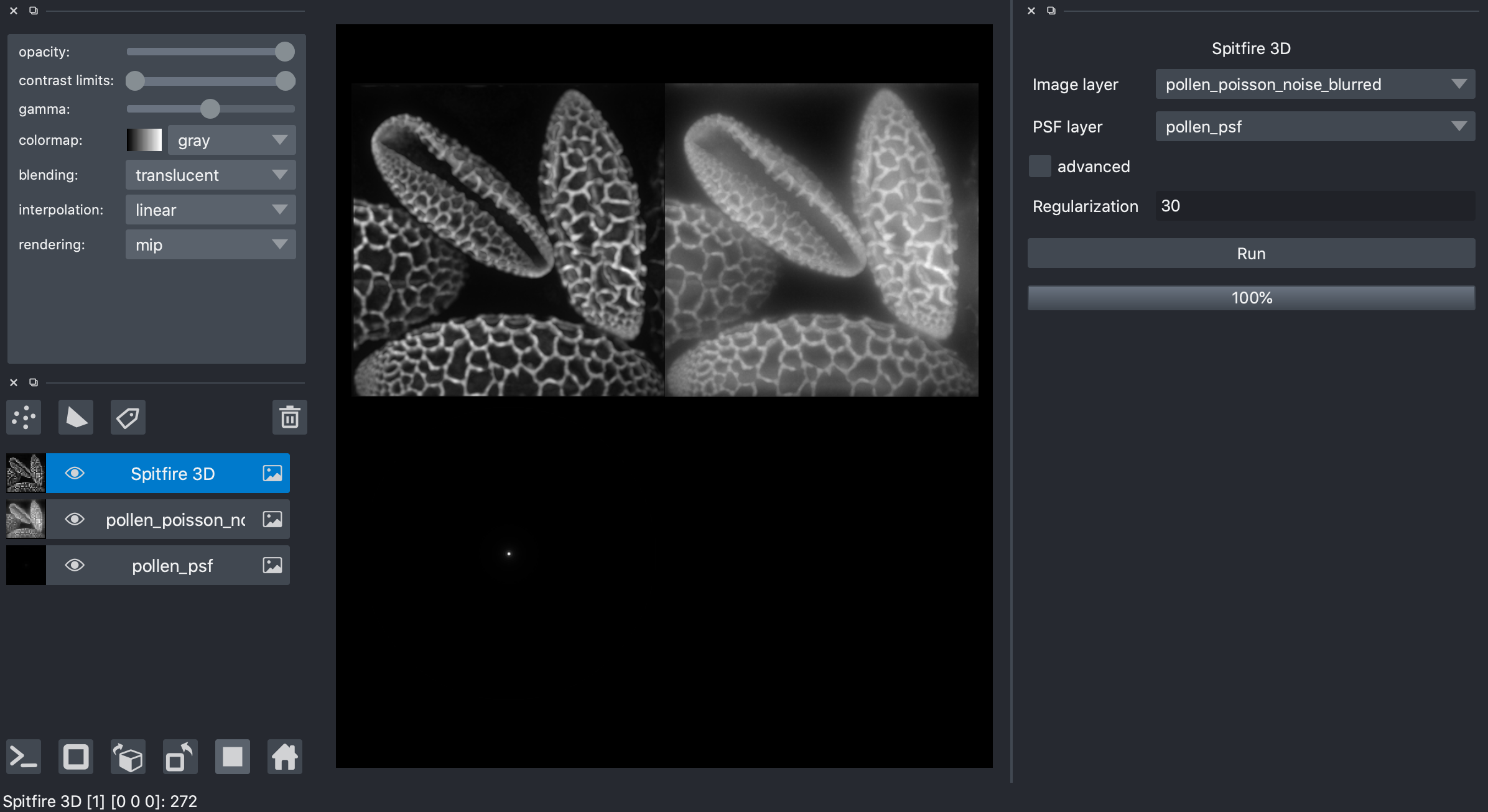The height and width of the screenshot is (812, 1488).
Task: Add a new labels layer
Action: 128,417
